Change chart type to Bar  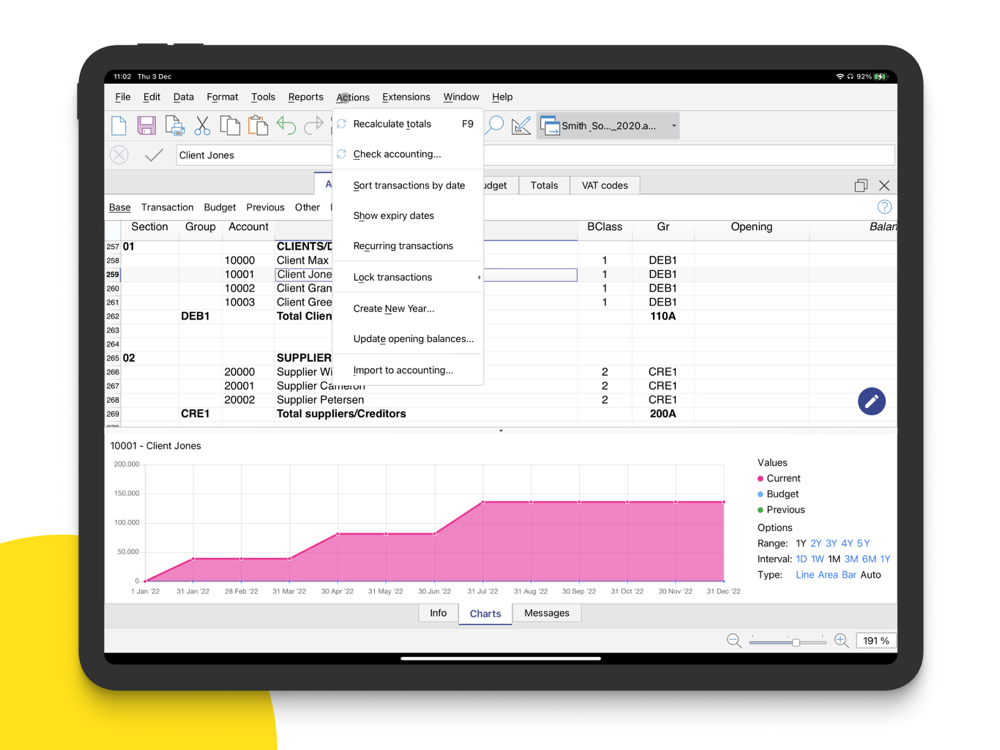(x=849, y=575)
